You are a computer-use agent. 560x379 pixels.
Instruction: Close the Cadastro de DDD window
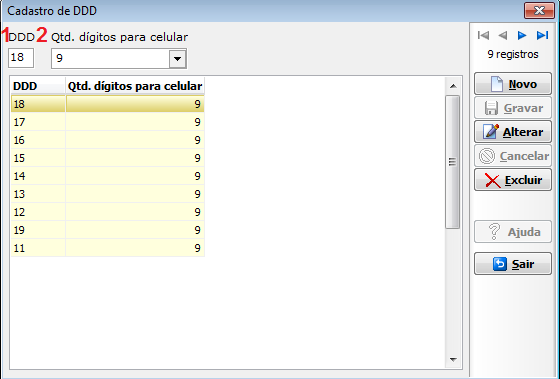(539, 11)
